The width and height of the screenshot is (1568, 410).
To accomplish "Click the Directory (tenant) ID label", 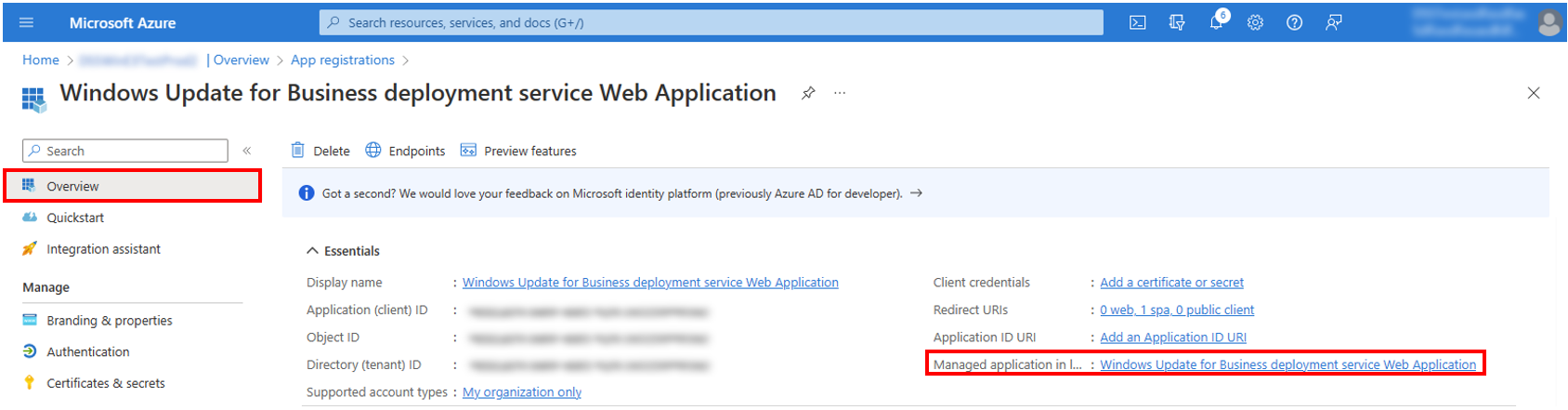I will pyautogui.click(x=363, y=364).
